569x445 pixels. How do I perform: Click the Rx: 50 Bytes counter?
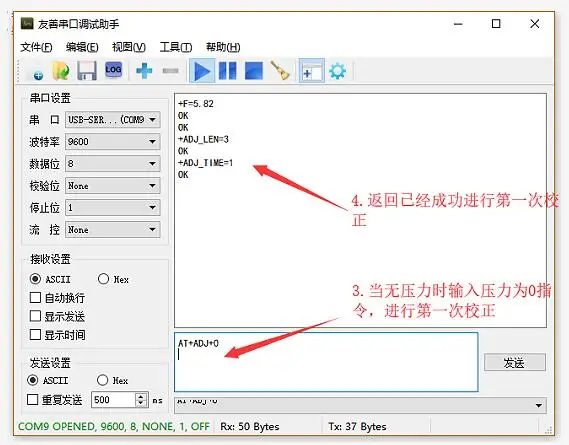[x=250, y=426]
